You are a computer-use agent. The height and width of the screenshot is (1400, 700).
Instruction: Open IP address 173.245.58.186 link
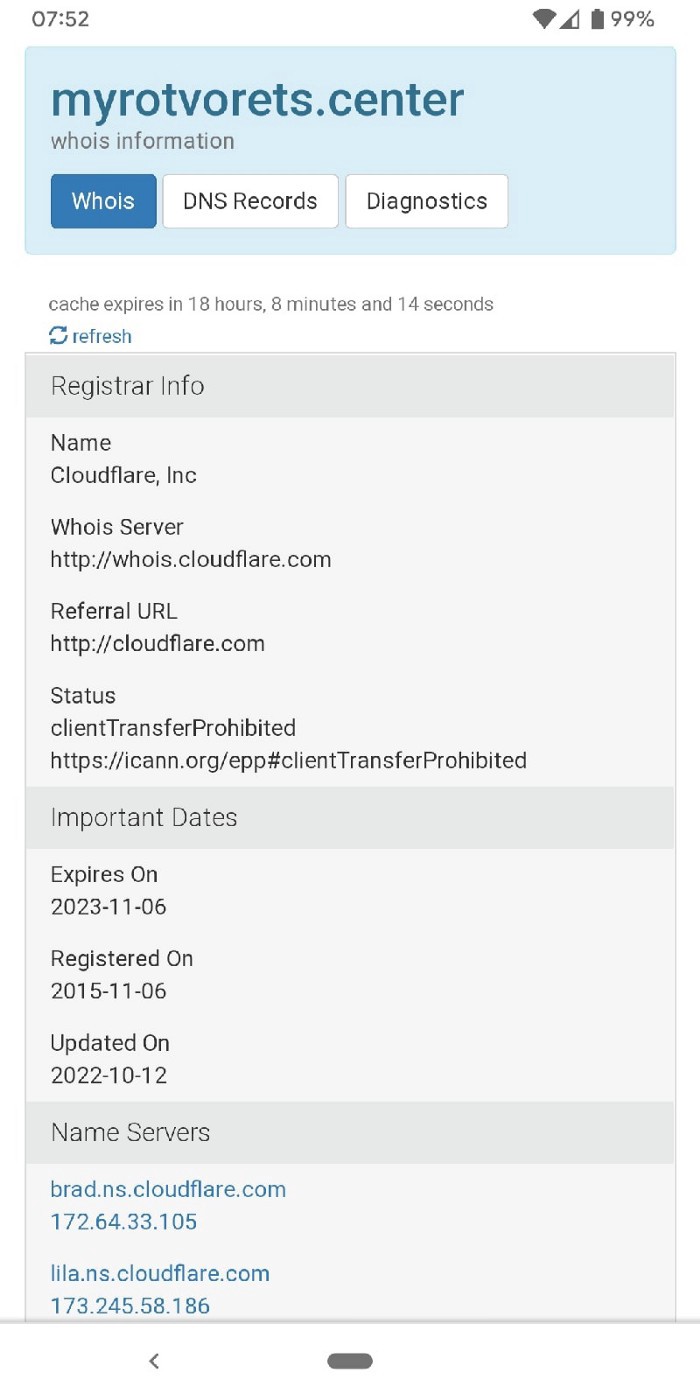130,1305
